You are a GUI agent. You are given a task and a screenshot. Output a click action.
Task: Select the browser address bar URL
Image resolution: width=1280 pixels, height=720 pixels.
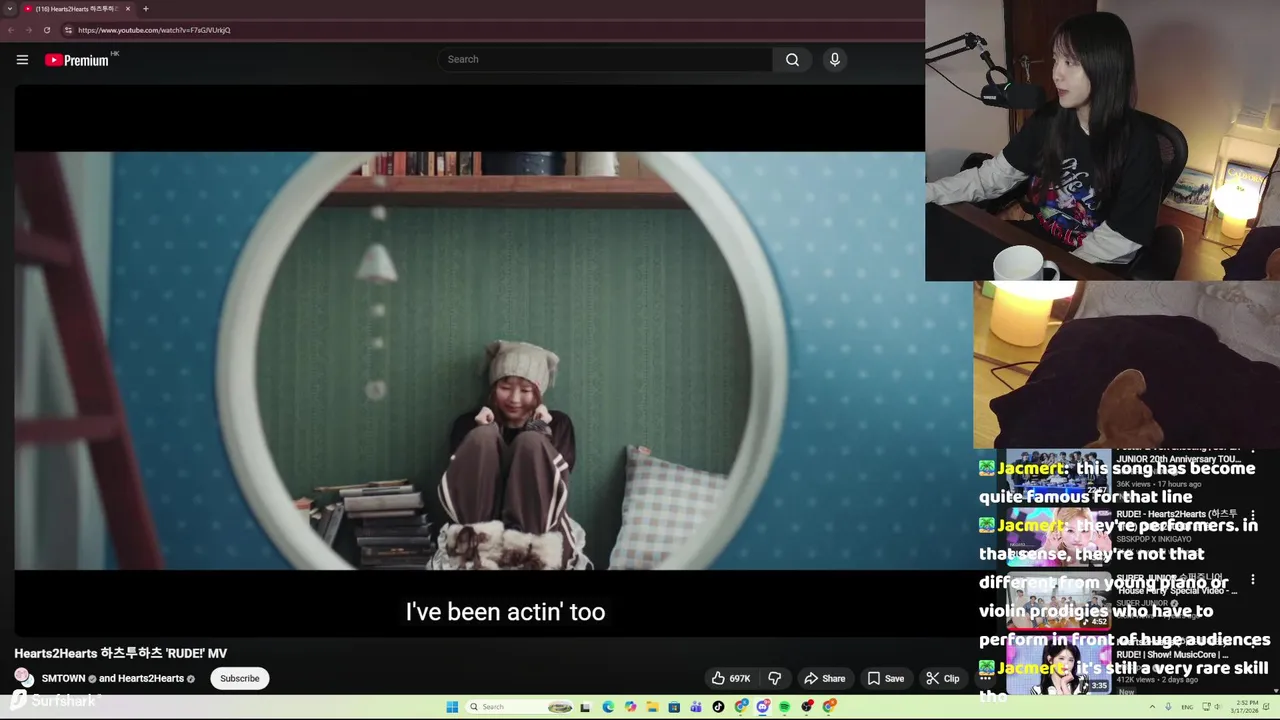point(154,30)
